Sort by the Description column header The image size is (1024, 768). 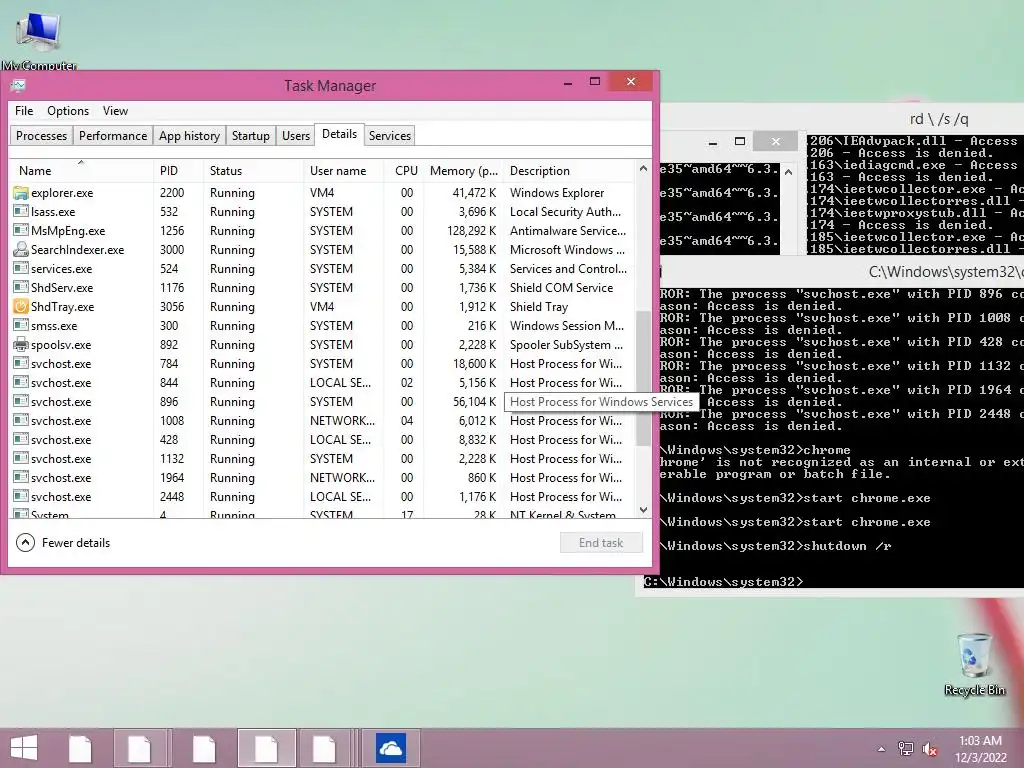(569, 170)
